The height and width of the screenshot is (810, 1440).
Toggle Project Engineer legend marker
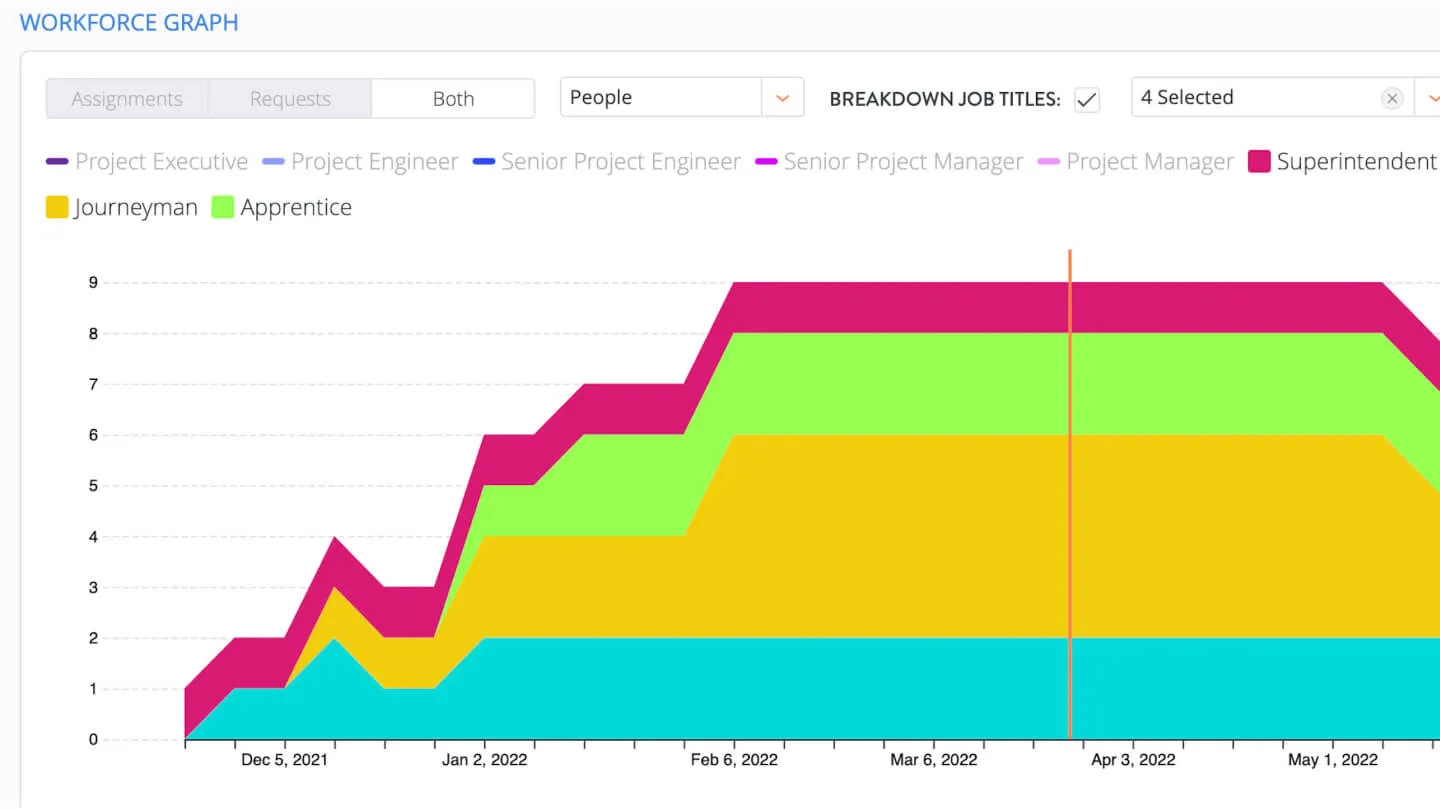tap(273, 162)
